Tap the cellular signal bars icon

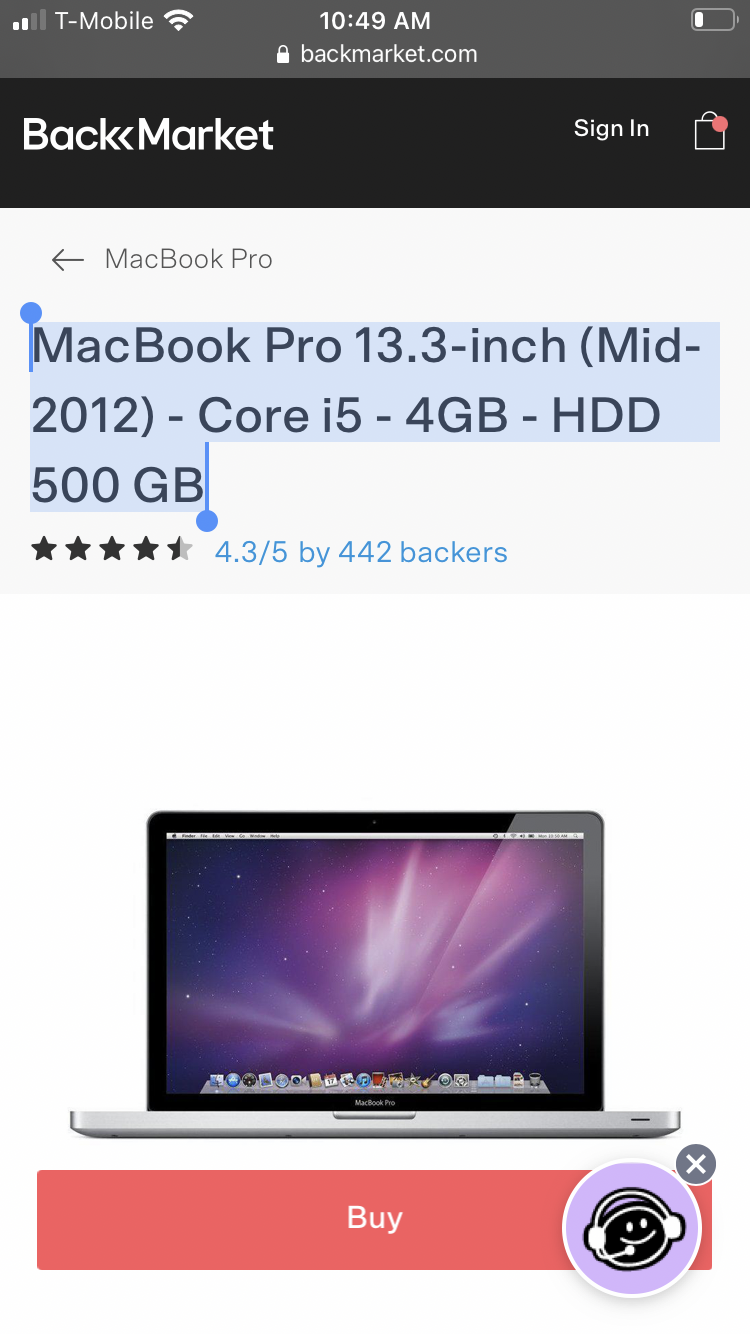(30, 21)
